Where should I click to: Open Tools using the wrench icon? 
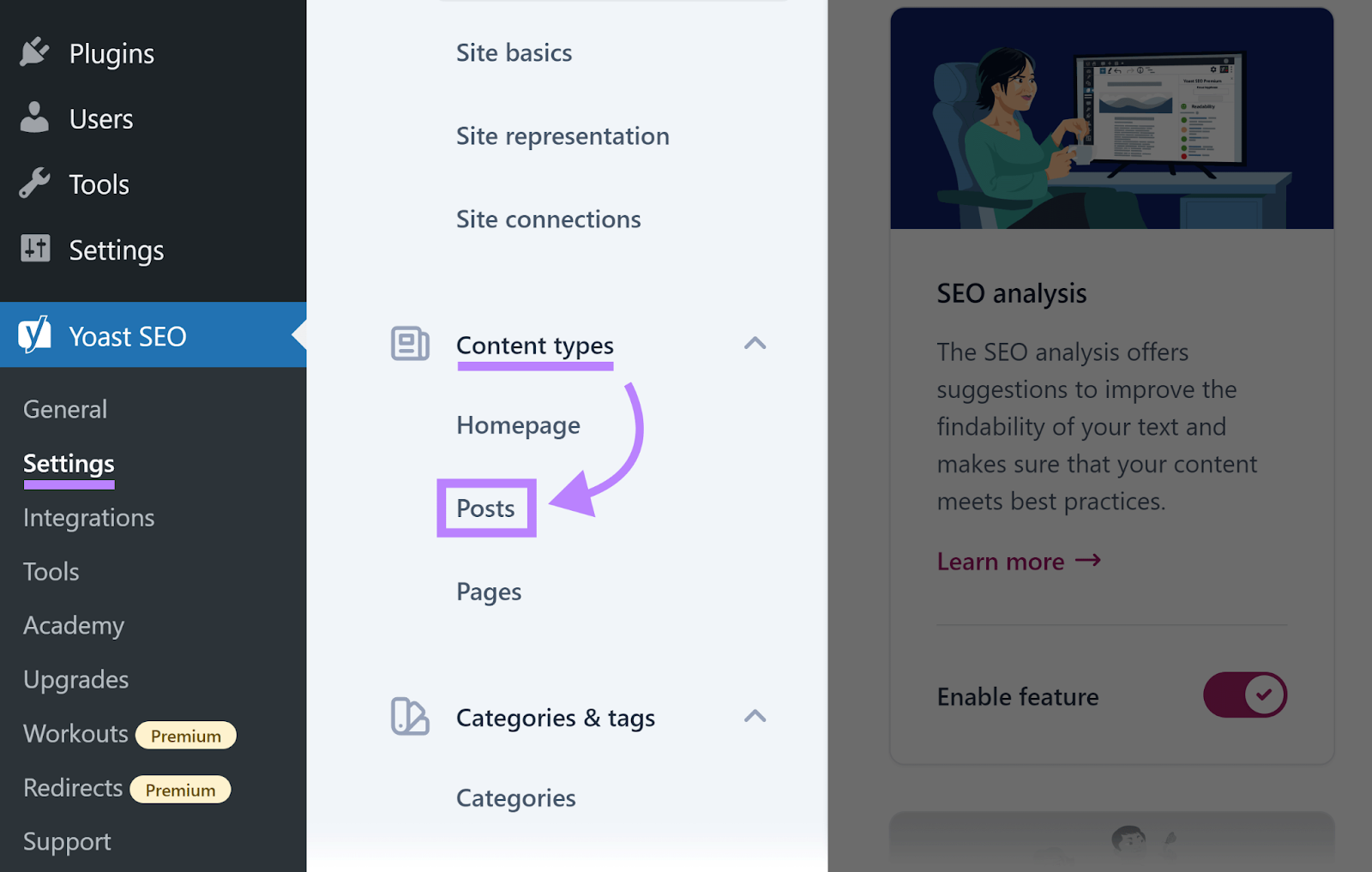point(34,183)
